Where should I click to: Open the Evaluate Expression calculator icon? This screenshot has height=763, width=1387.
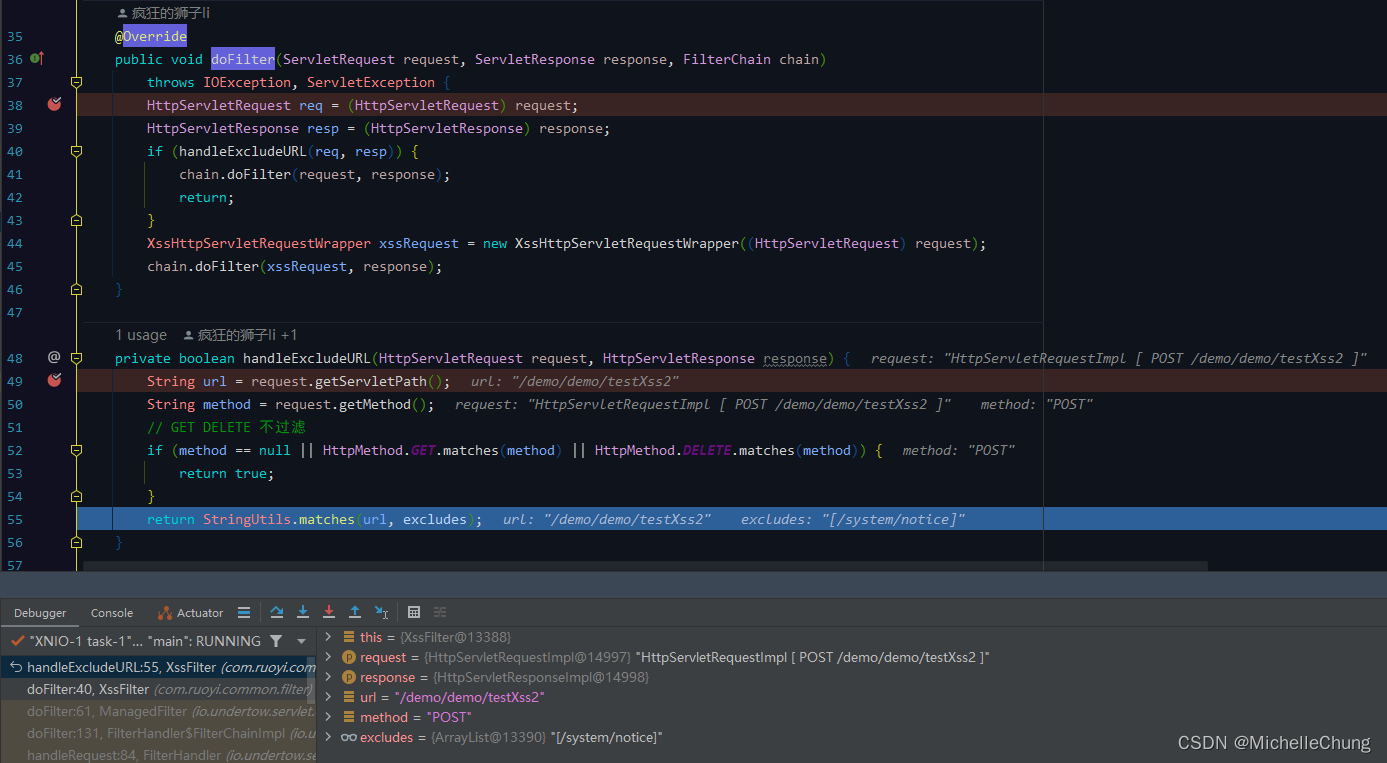(x=414, y=612)
